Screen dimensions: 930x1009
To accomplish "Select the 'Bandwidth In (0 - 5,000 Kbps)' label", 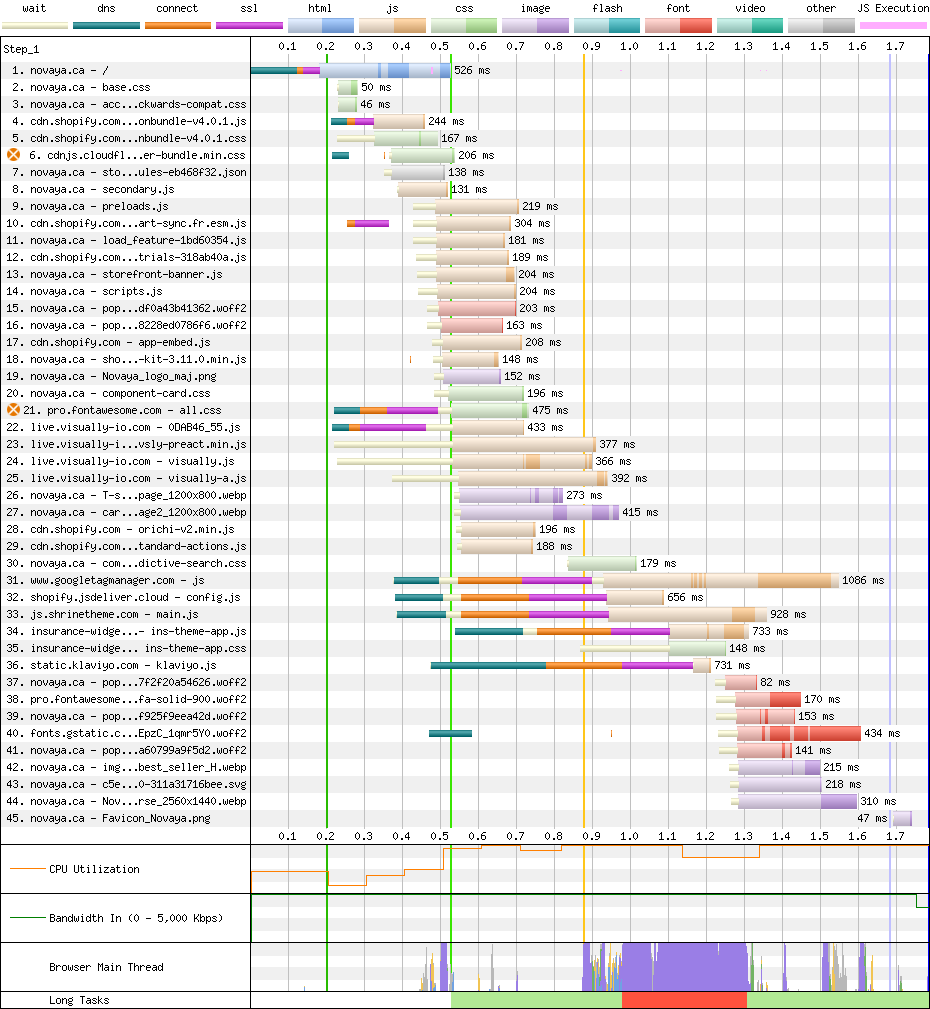I will click(x=136, y=918).
